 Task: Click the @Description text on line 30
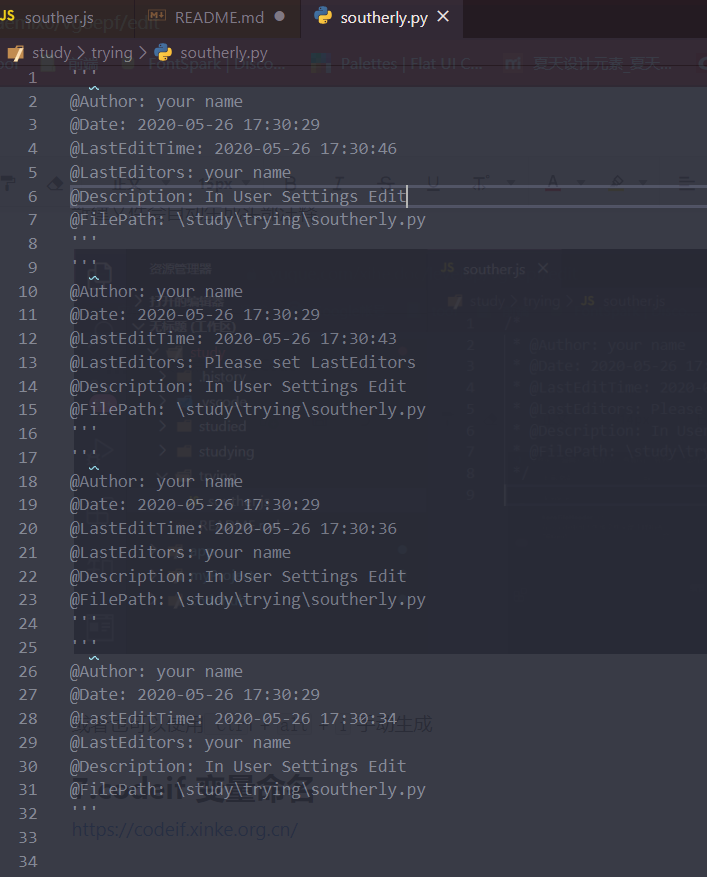click(x=238, y=767)
